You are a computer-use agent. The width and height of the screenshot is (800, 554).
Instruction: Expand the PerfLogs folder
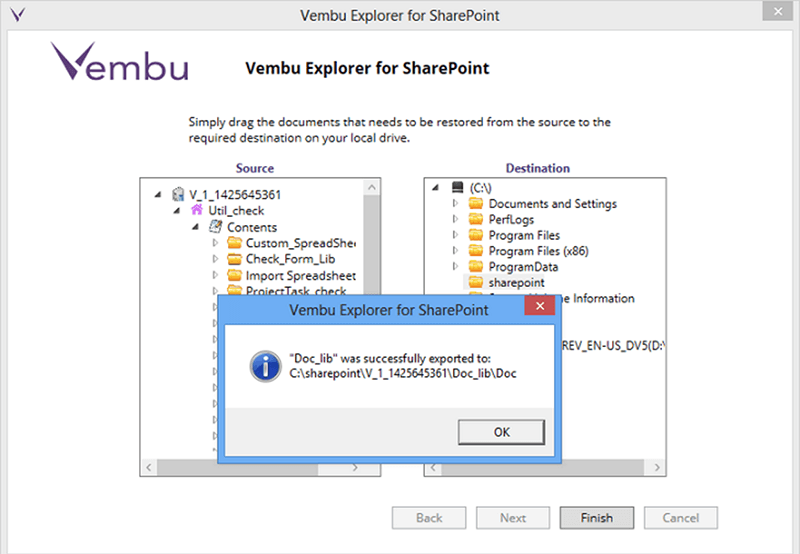click(x=456, y=219)
